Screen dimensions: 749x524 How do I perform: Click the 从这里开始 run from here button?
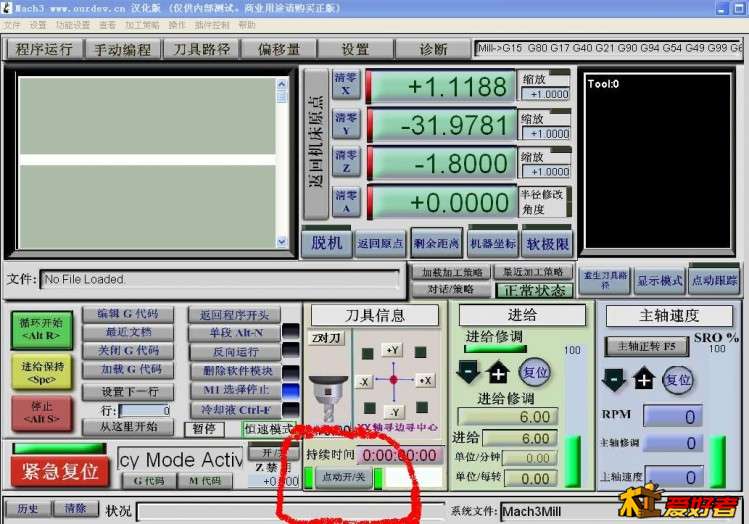click(128, 427)
